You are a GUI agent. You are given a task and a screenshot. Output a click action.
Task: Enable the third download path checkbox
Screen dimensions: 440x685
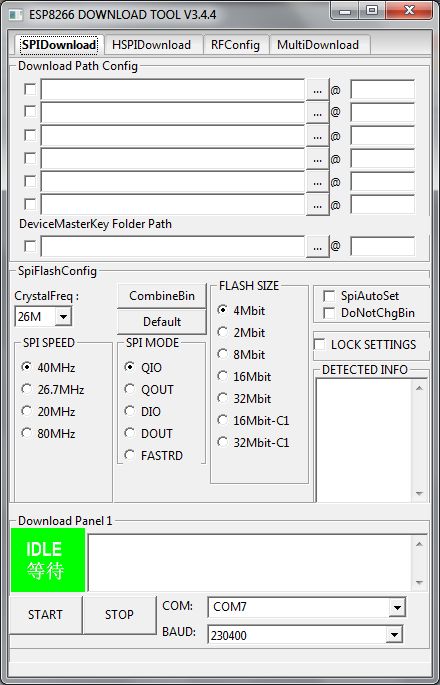[30, 135]
